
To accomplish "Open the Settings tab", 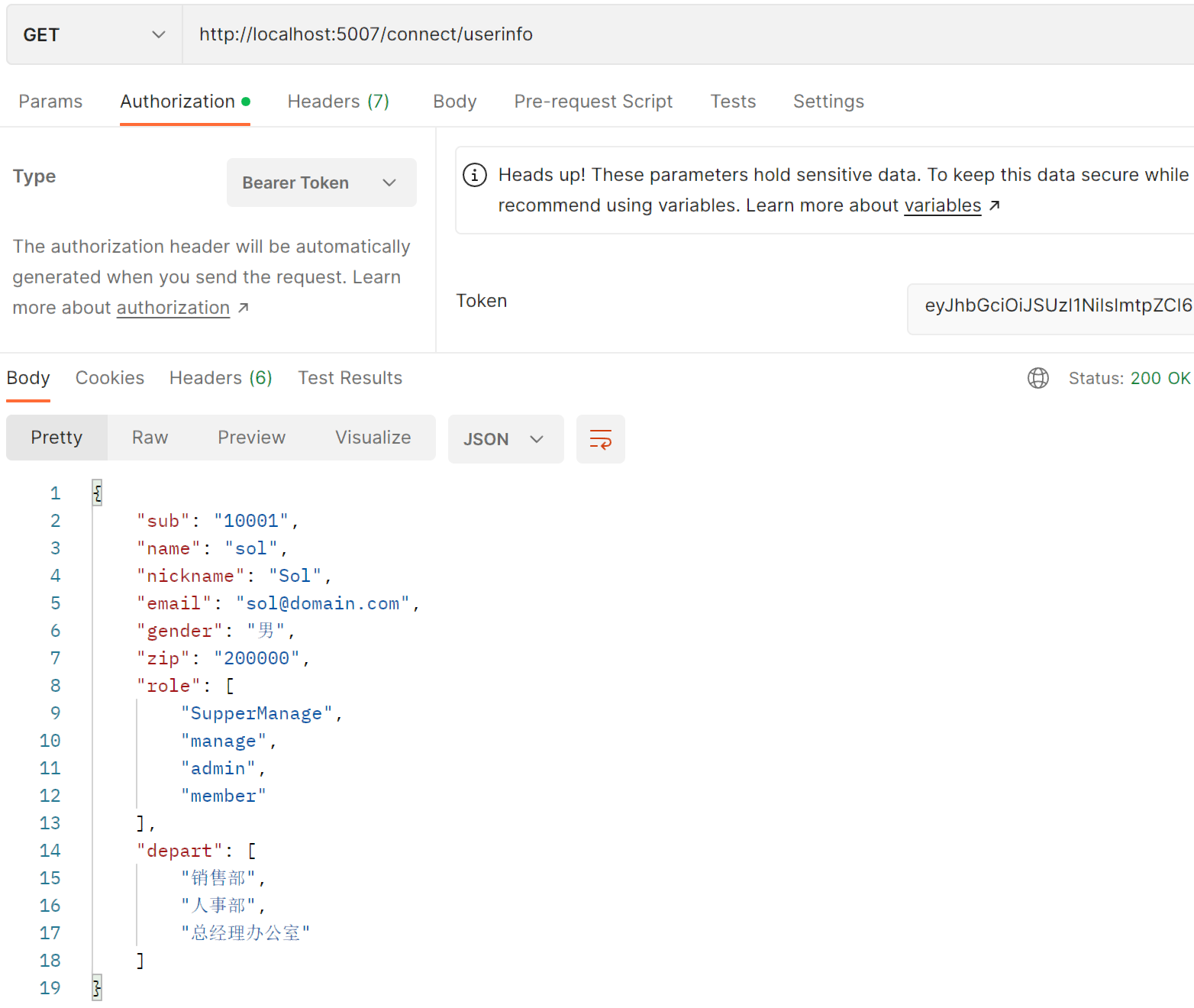I will coord(828,102).
